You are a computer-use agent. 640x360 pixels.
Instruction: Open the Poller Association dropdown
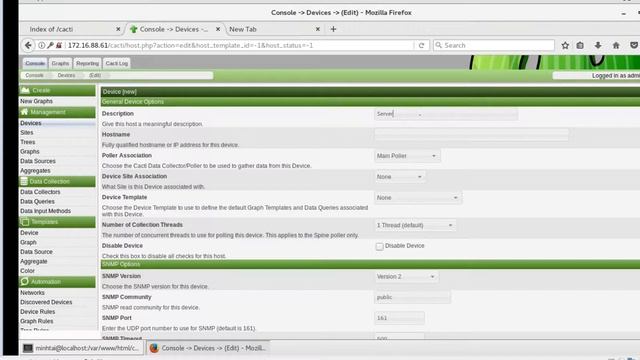[407, 156]
